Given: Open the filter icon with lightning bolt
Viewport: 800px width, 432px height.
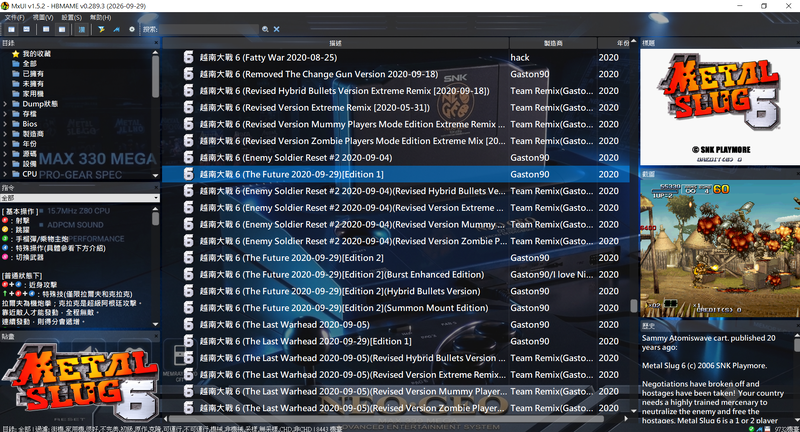Looking at the screenshot, I should 102,30.
